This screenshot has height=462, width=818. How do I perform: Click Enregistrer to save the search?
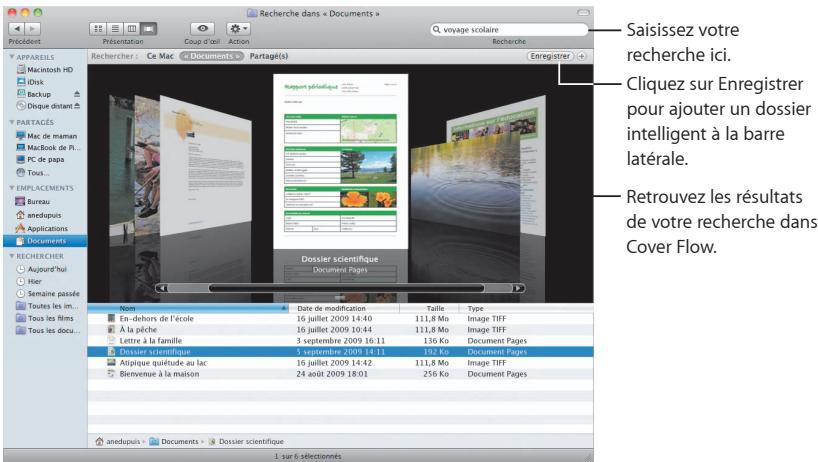(x=550, y=56)
